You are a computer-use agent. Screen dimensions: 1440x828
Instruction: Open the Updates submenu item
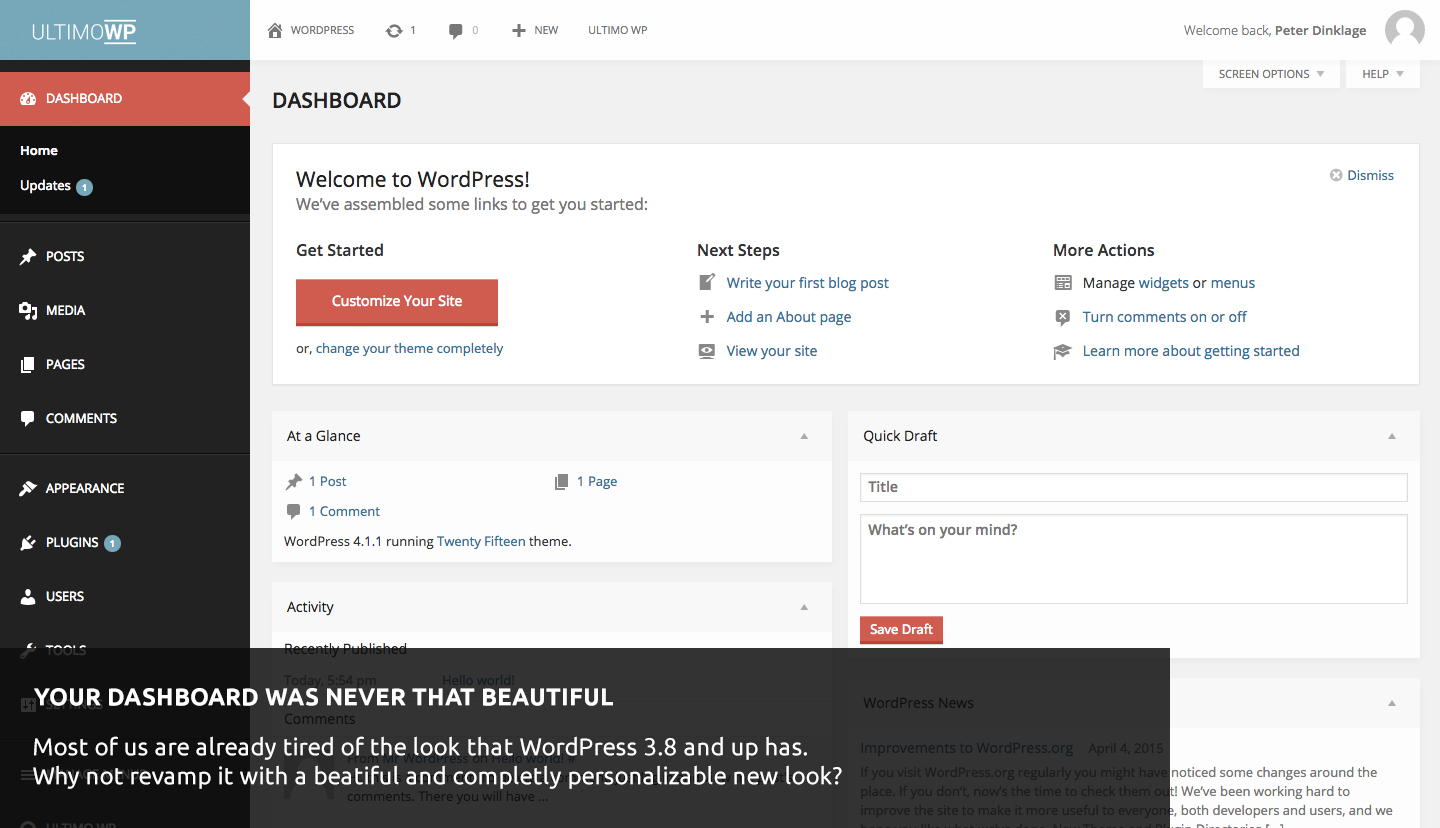click(45, 186)
